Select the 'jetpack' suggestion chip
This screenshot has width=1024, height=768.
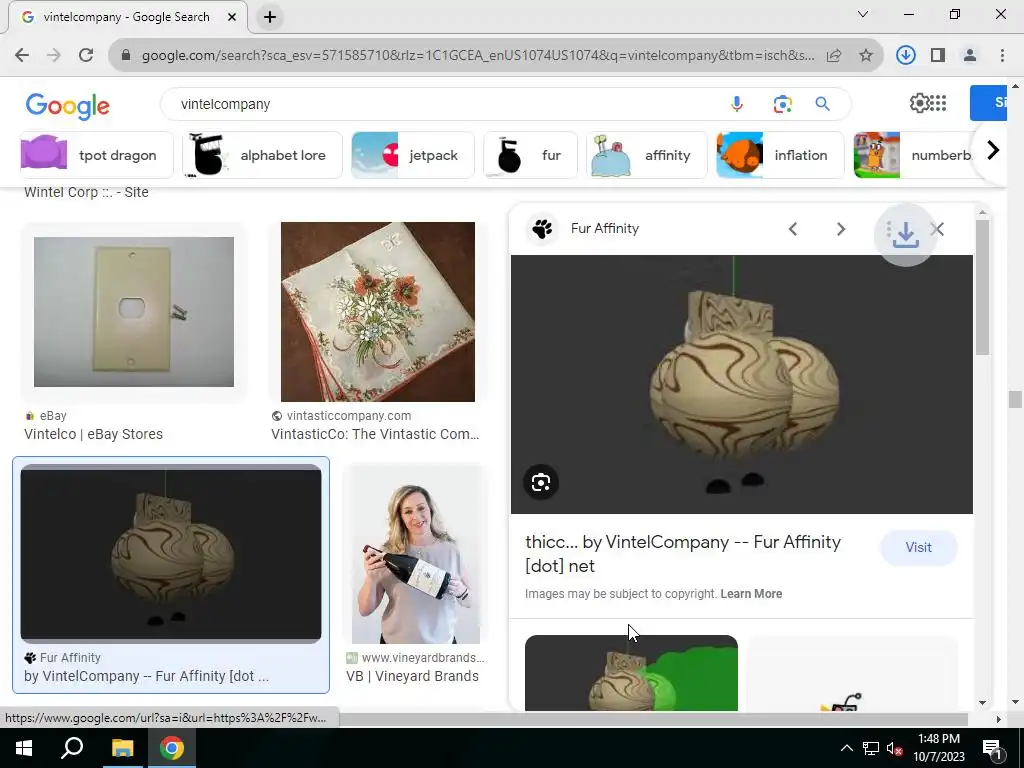tap(413, 155)
